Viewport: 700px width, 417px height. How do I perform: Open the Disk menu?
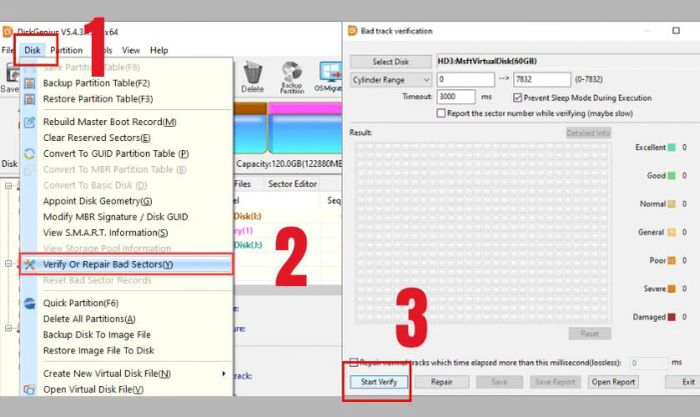(x=32, y=50)
